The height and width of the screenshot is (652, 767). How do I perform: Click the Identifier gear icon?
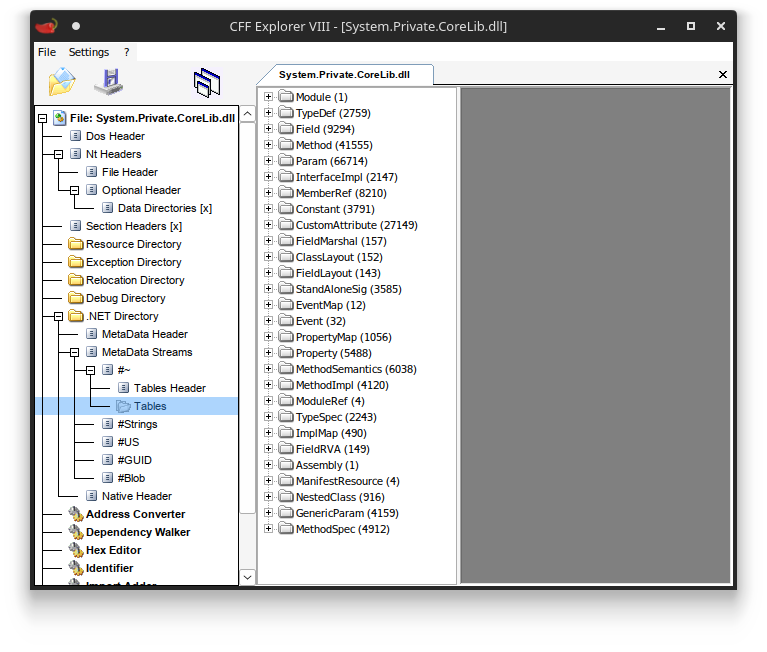click(x=76, y=568)
